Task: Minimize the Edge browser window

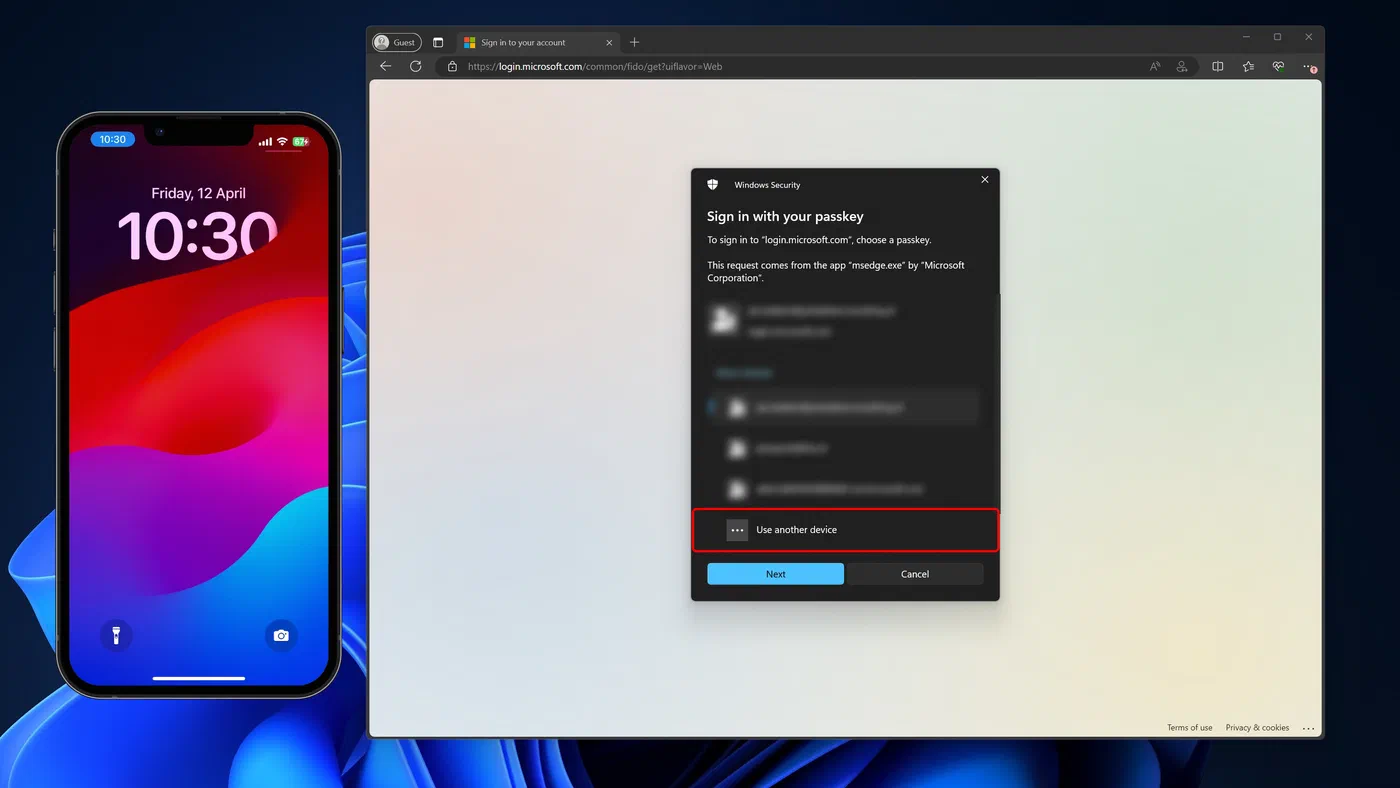Action: point(1246,37)
